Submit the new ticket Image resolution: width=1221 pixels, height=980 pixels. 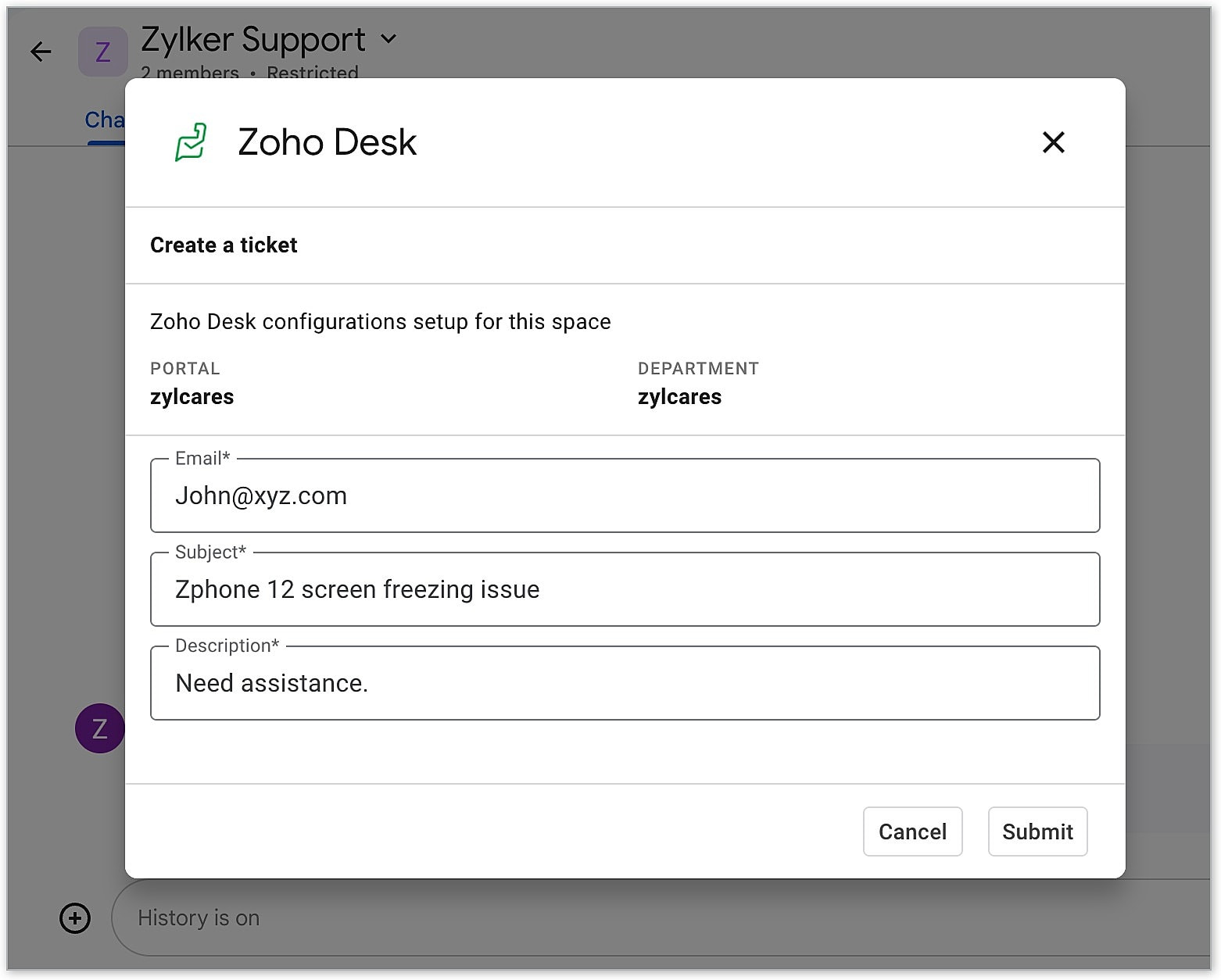tap(1037, 832)
